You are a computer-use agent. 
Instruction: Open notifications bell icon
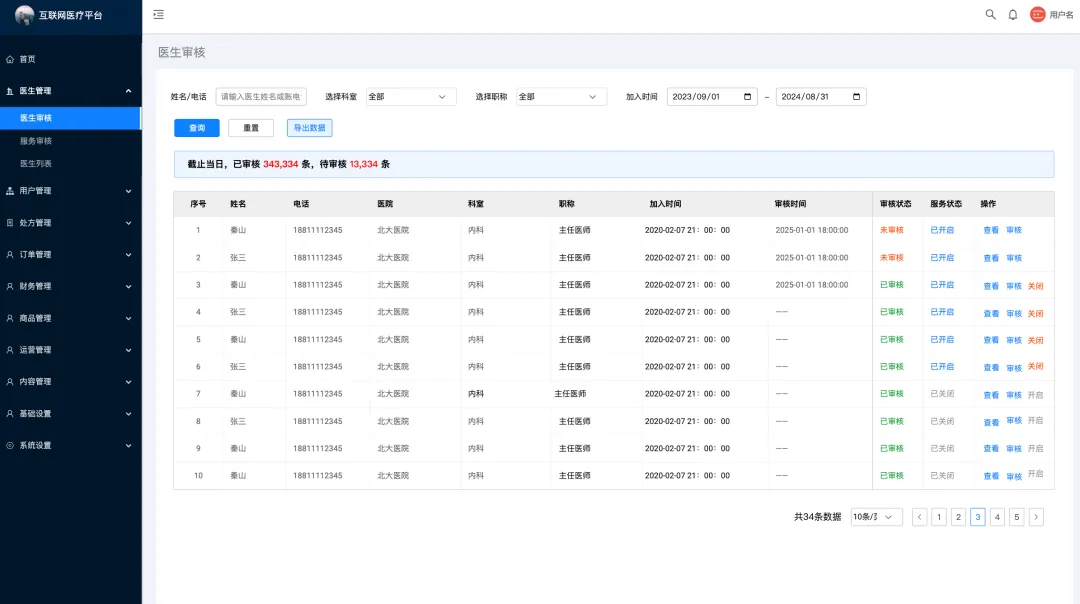pyautogui.click(x=1012, y=15)
